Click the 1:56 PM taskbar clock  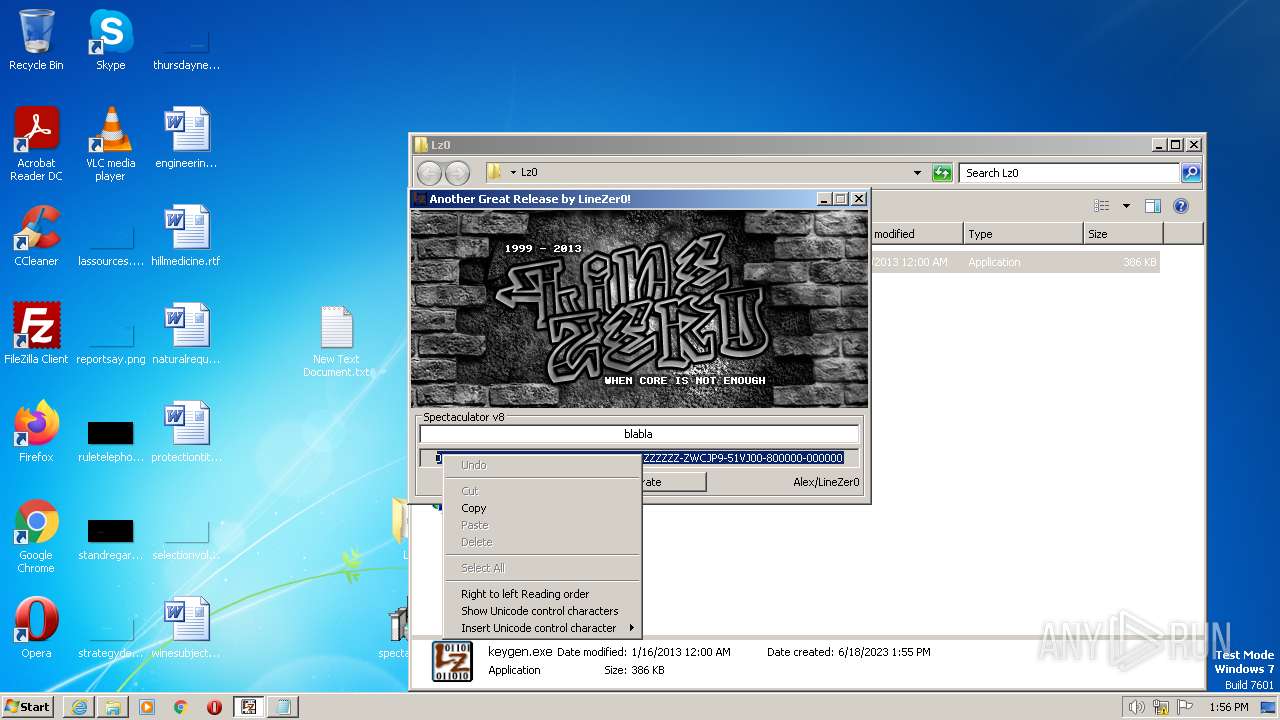[1229, 707]
